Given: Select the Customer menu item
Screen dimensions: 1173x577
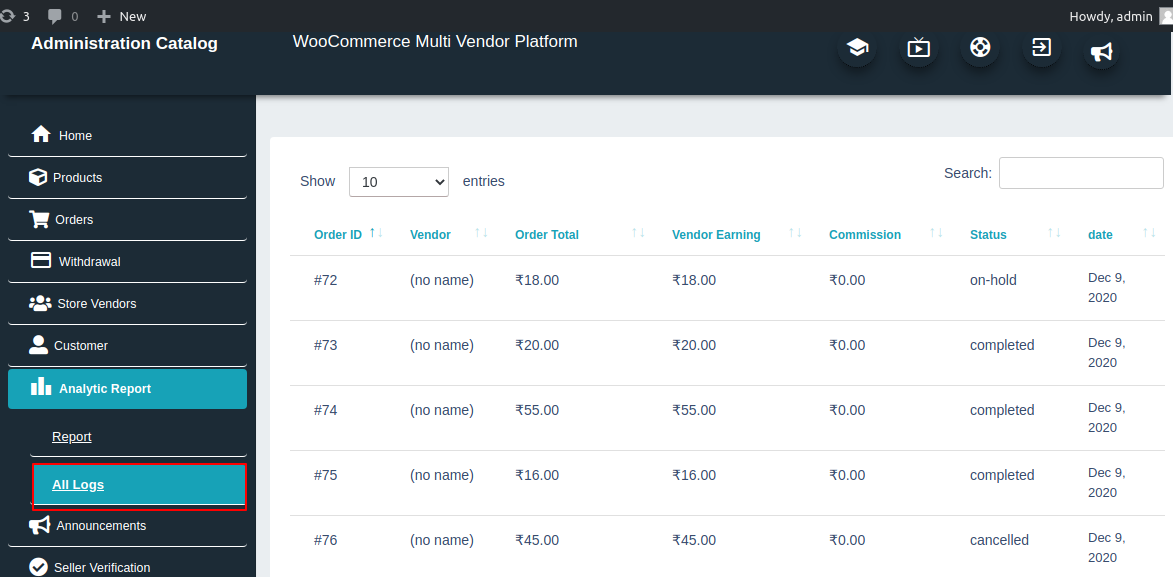Looking at the screenshot, I should [127, 346].
